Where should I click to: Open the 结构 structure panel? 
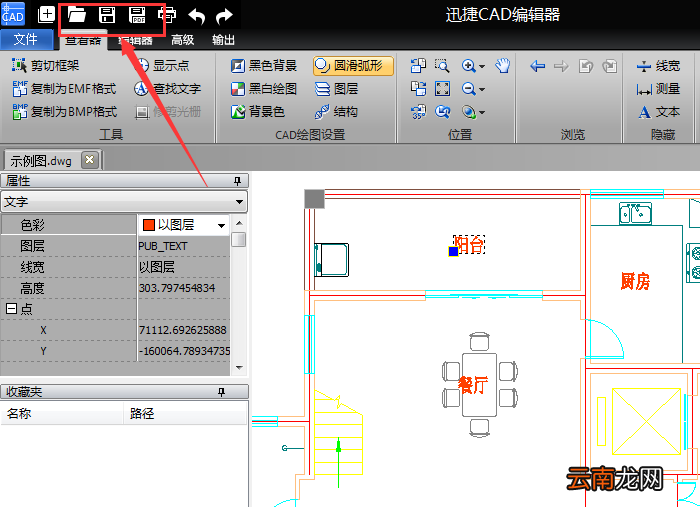336,112
